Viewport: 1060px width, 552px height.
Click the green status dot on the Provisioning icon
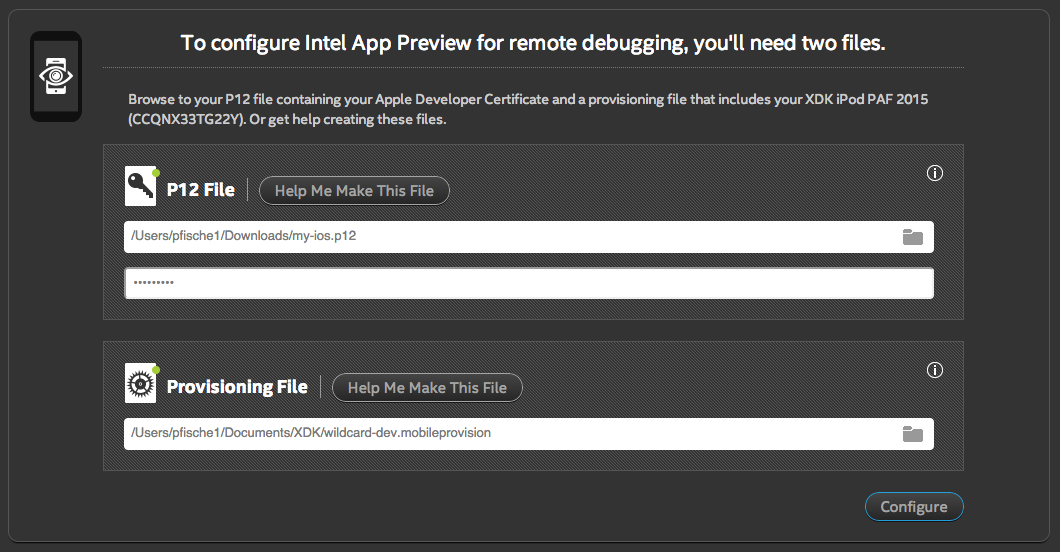[x=156, y=370]
